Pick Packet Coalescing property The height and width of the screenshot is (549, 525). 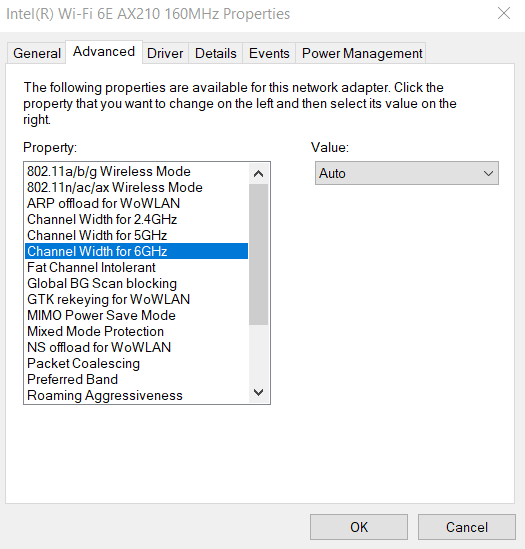136,363
